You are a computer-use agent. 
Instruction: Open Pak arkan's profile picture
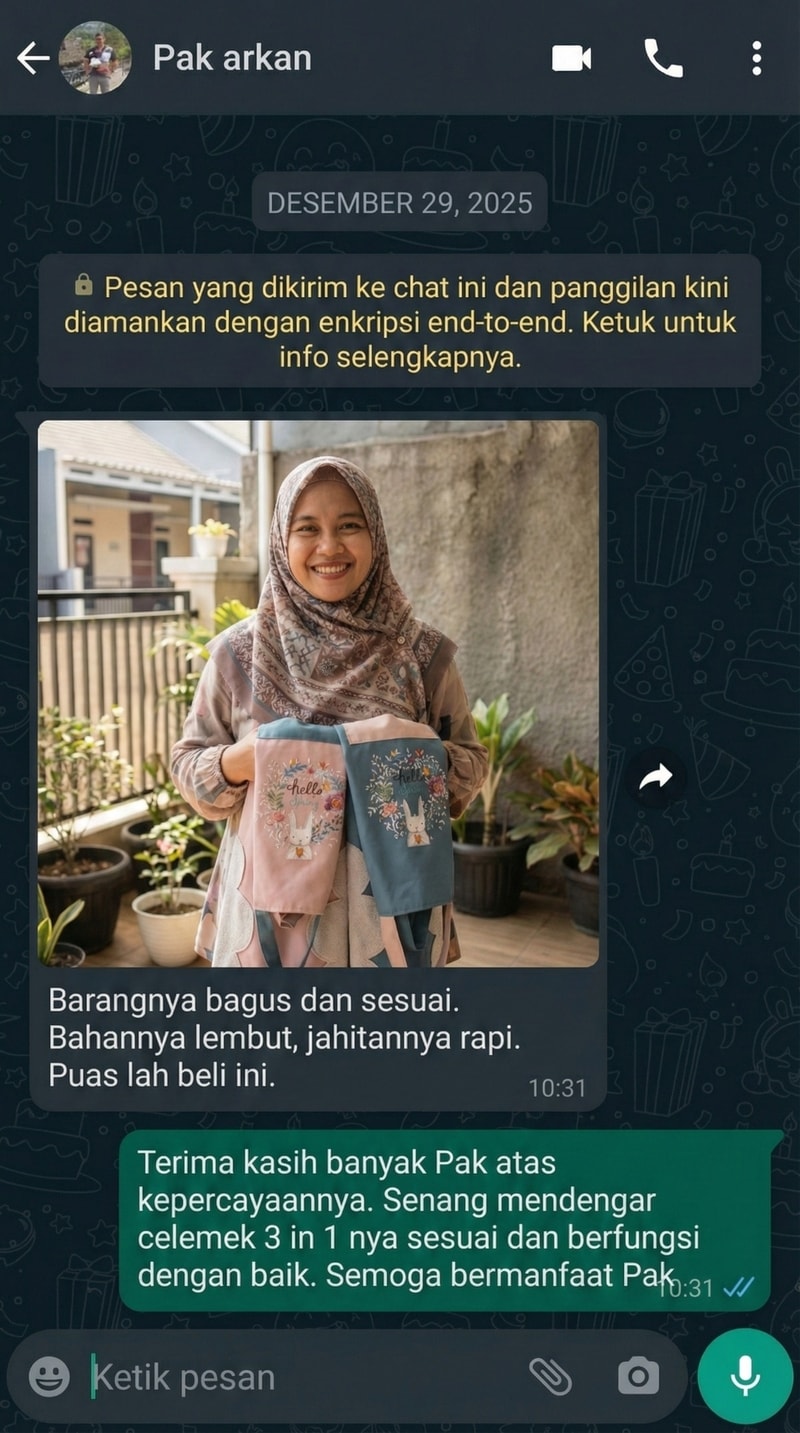pyautogui.click(x=95, y=58)
